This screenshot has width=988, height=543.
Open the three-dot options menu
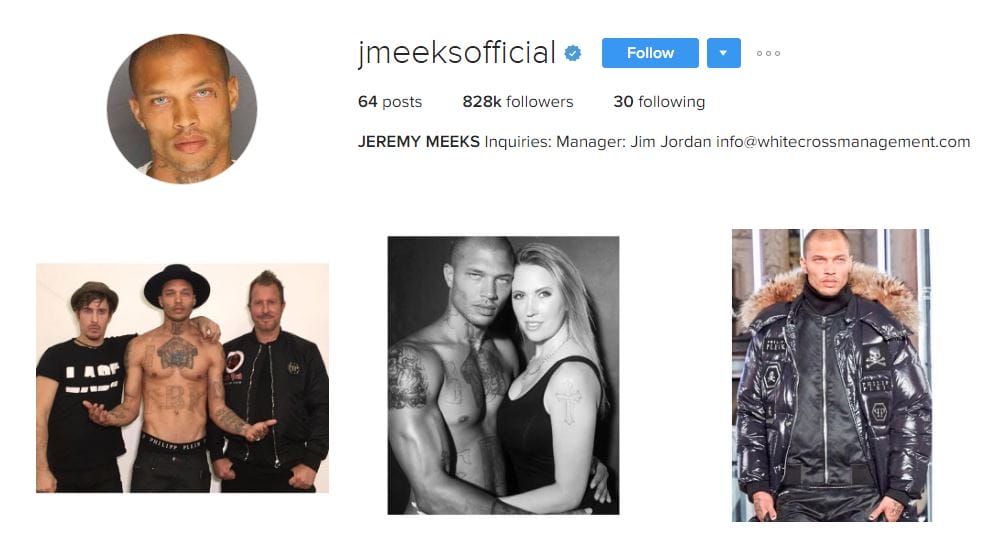768,54
